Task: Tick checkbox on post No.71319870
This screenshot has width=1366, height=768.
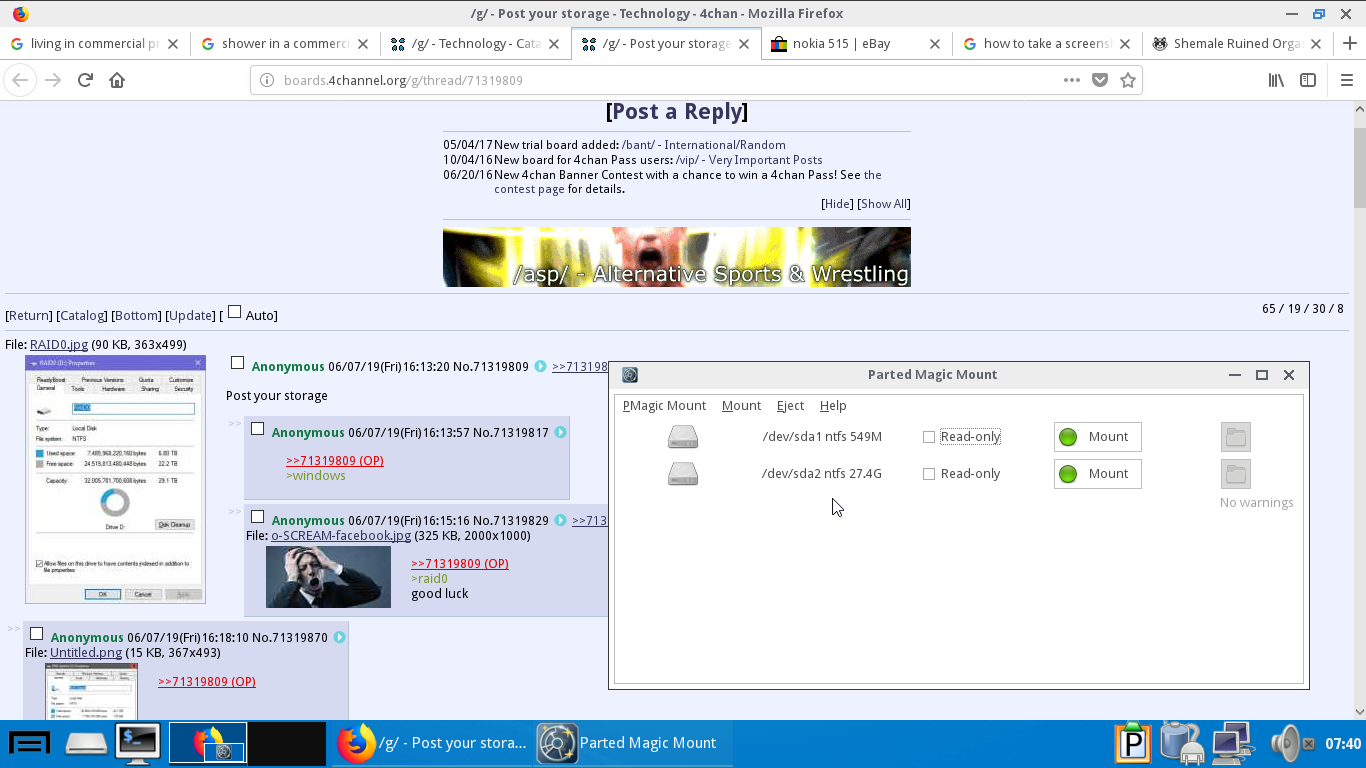Action: coord(36,634)
